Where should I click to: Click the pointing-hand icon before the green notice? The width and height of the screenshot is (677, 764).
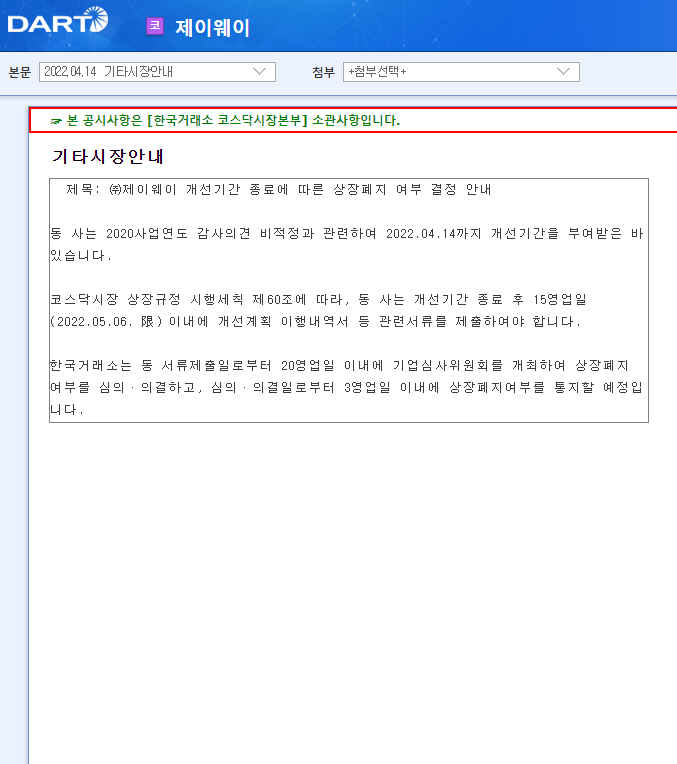coord(56,121)
